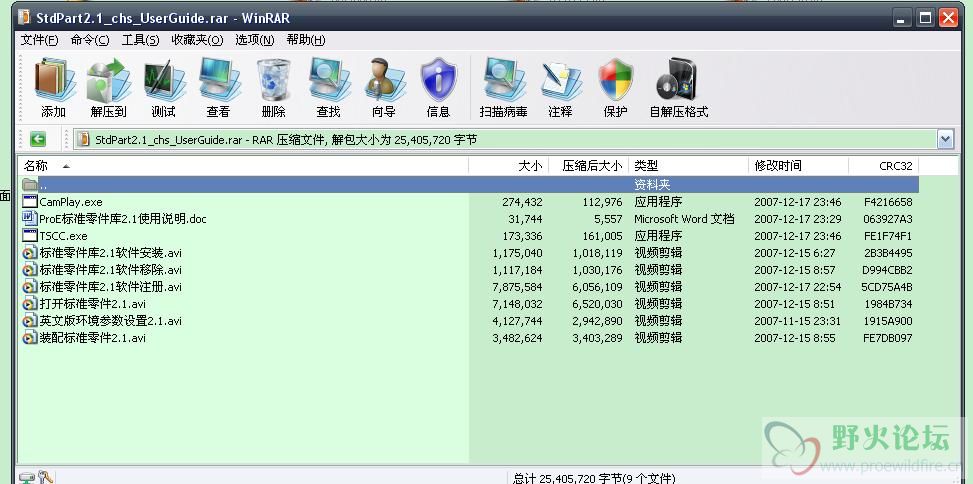The image size is (973, 484).
Task: Select the file name 标准零件库2.1软件安装.avi
Action: point(110,253)
